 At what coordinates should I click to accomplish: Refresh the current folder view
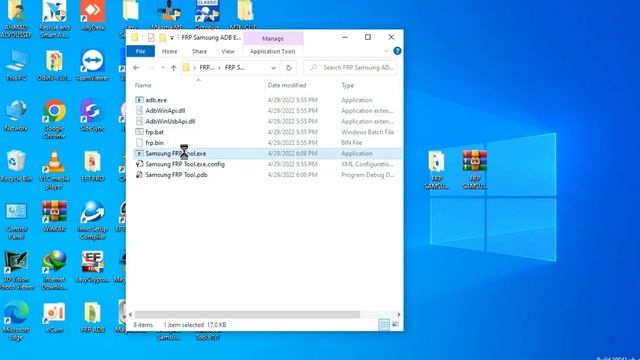289,68
